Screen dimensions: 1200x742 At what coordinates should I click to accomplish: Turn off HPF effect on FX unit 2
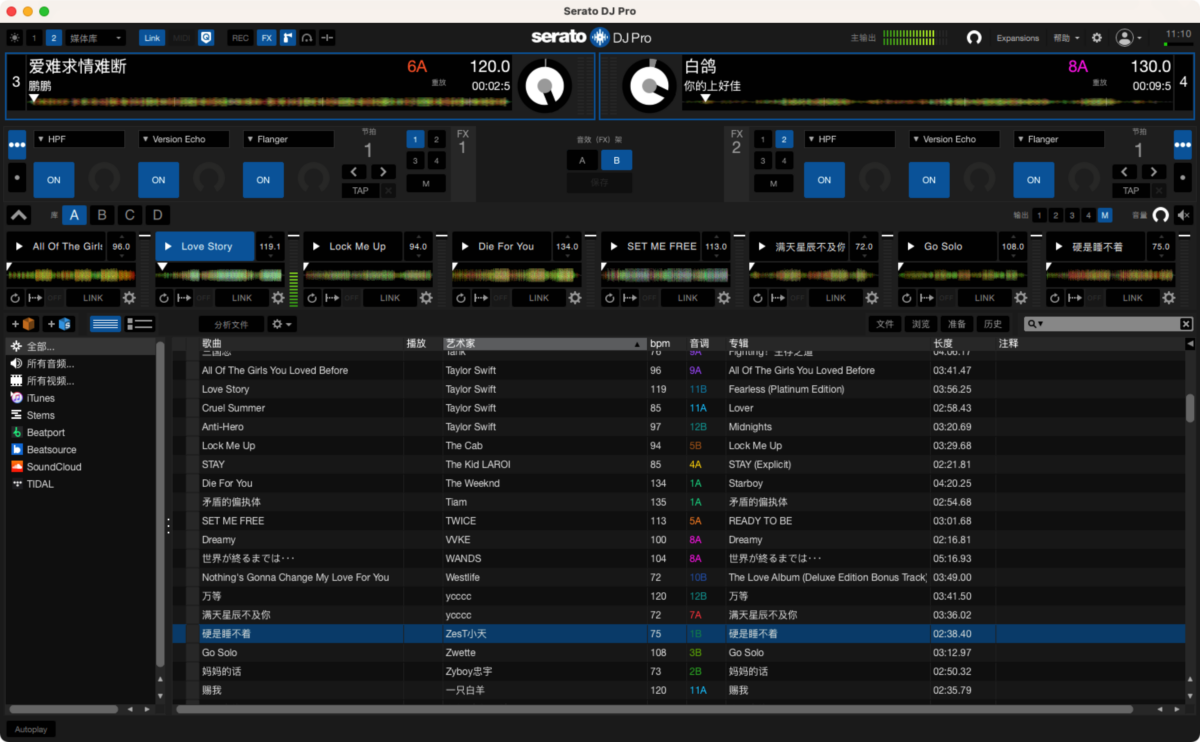(824, 180)
